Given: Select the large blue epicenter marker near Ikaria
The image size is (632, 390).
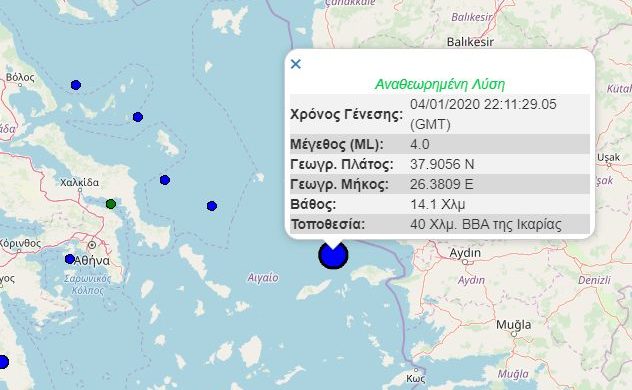Looking at the screenshot, I should [x=333, y=255].
